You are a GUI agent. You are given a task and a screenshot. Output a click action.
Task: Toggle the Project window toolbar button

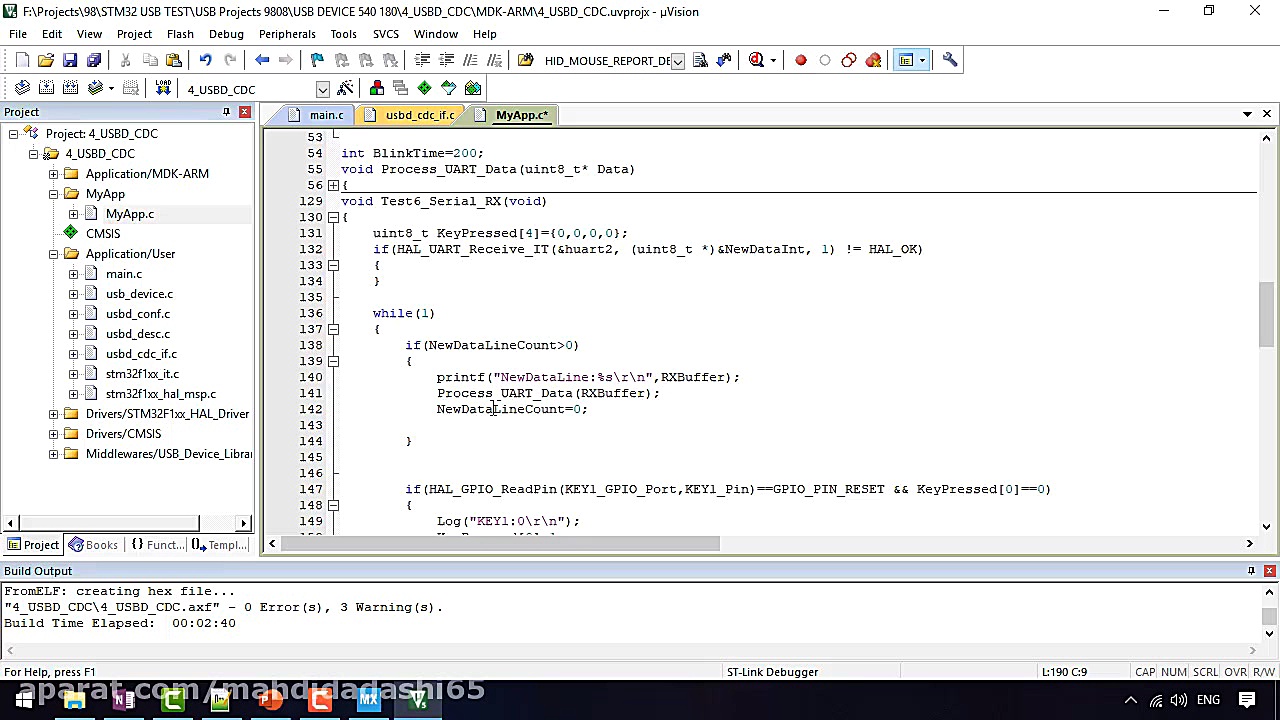pos(906,61)
